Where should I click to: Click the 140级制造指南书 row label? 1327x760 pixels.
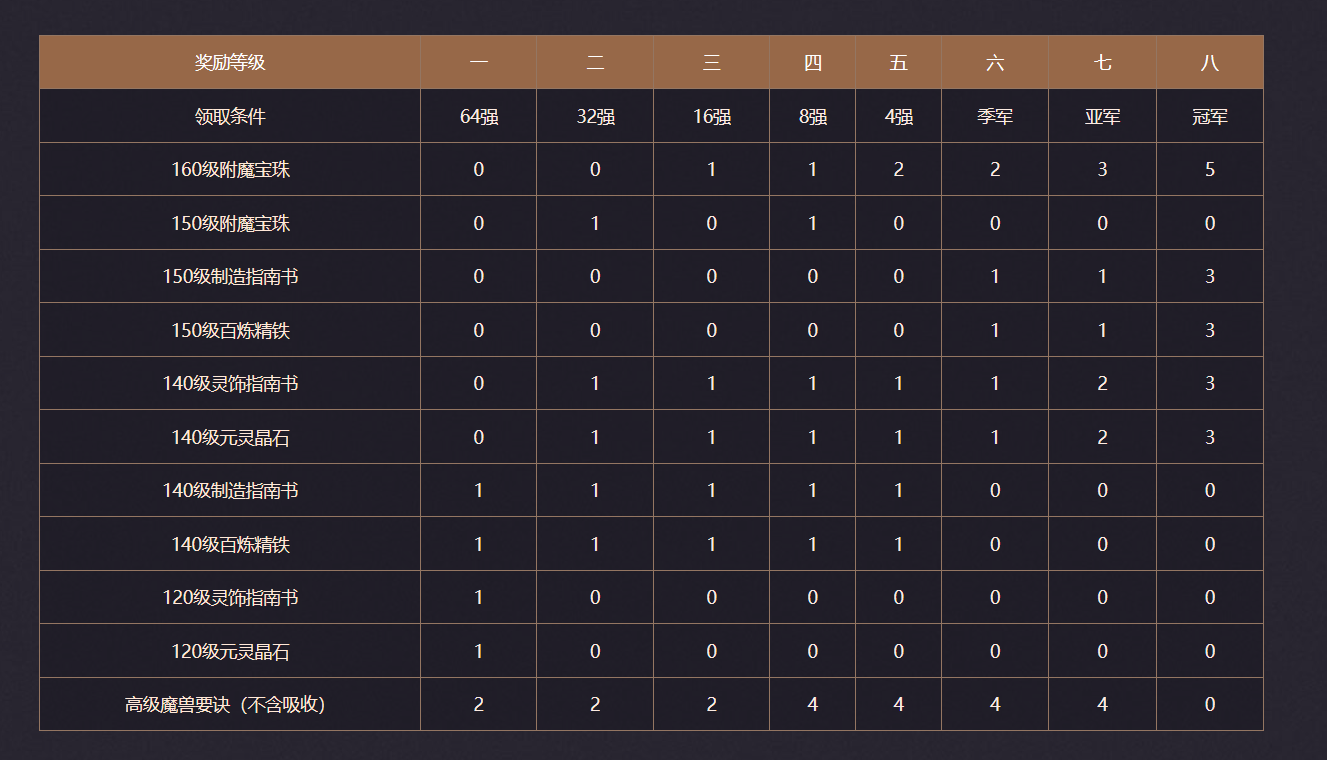pos(230,491)
